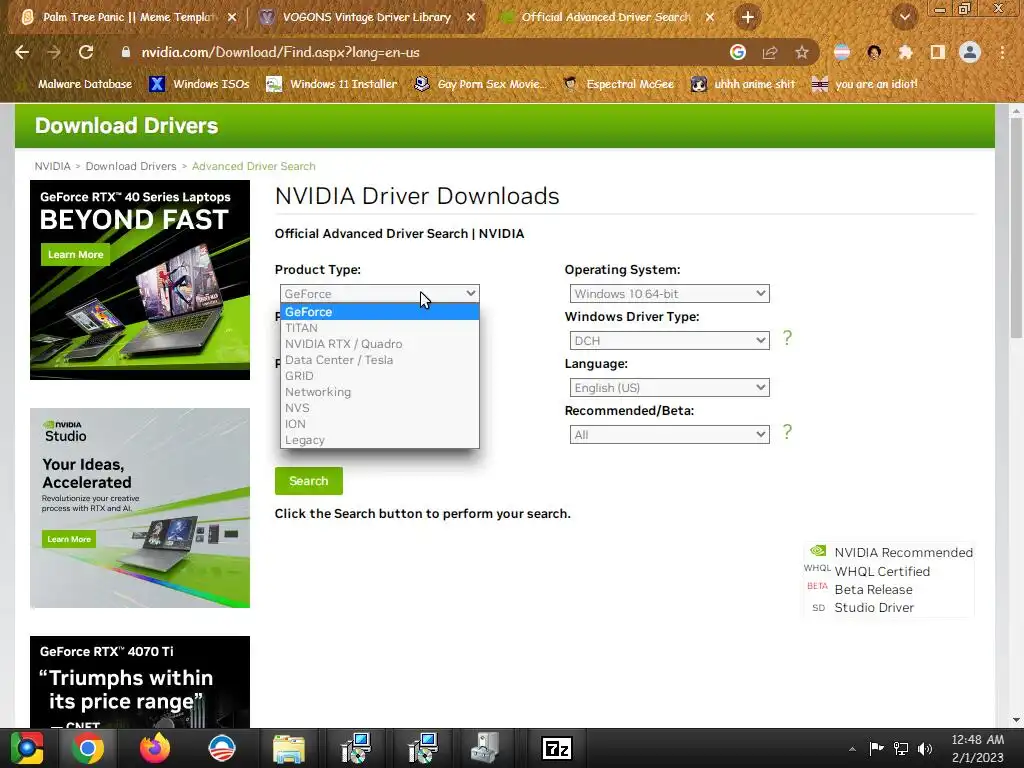Screen dimensions: 1024x768
Task: Launch Firefox from the taskbar
Action: 155,748
